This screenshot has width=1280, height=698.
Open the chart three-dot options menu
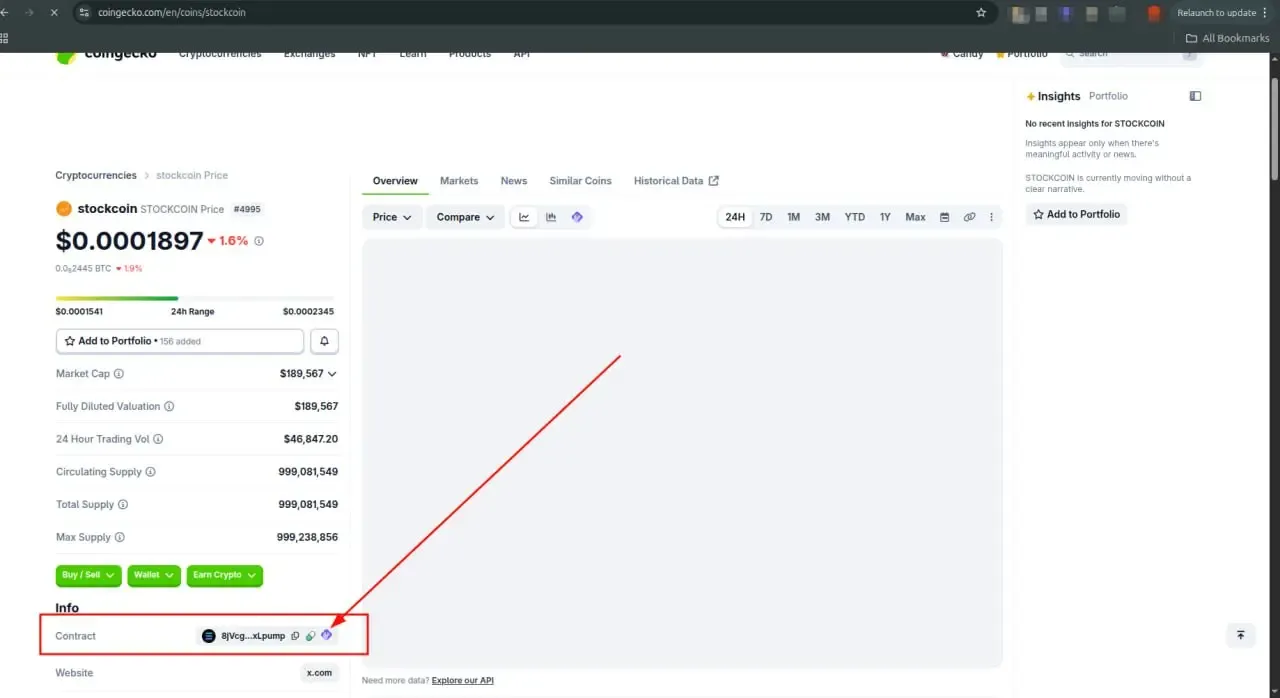992,217
